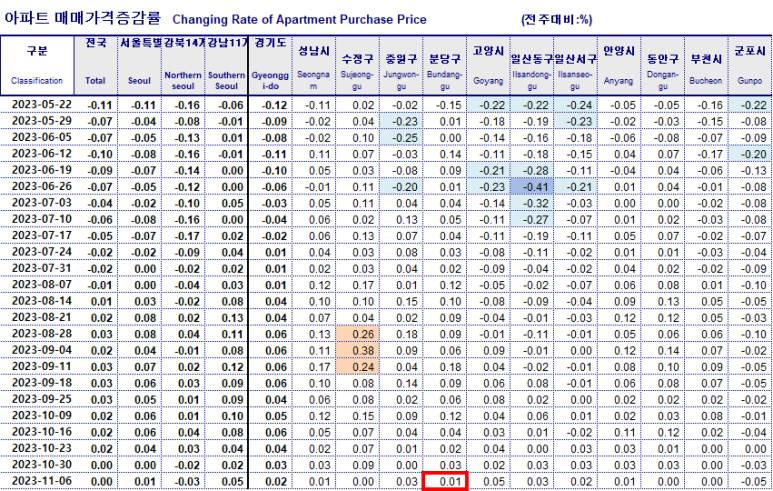Select the -0.12 Gyeonggi-do cell for 2023-05-22
The image size is (773, 491).
270,105
